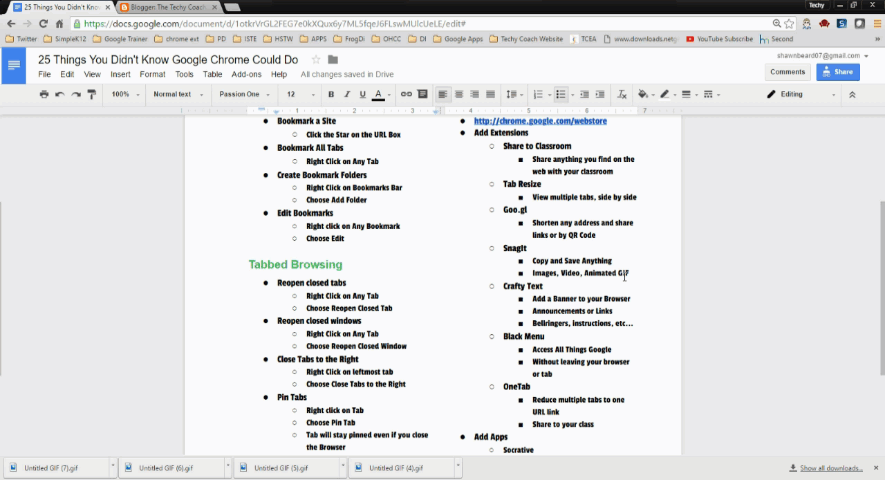
Task: Insert a link using toolbar icon
Action: [406, 94]
